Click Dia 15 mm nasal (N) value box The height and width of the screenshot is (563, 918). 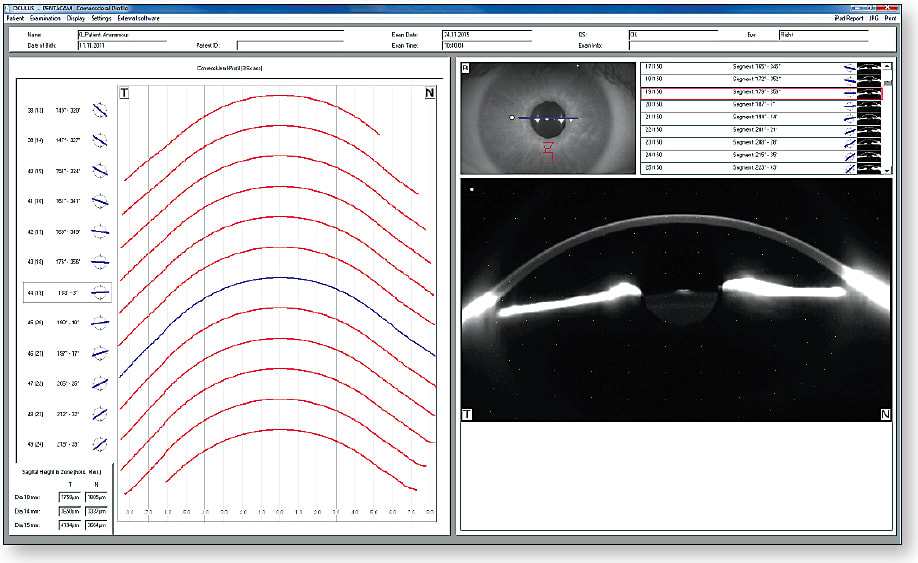97,525
